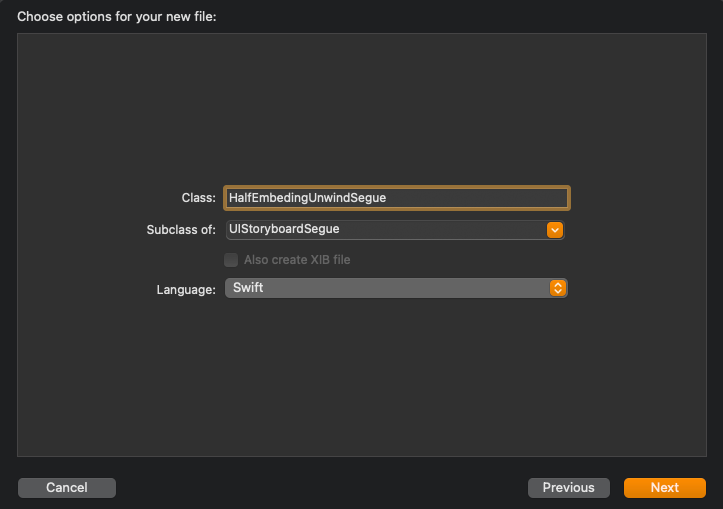The height and width of the screenshot is (509, 723).
Task: Click the 'Class:' field label
Action: pyautogui.click(x=198, y=198)
